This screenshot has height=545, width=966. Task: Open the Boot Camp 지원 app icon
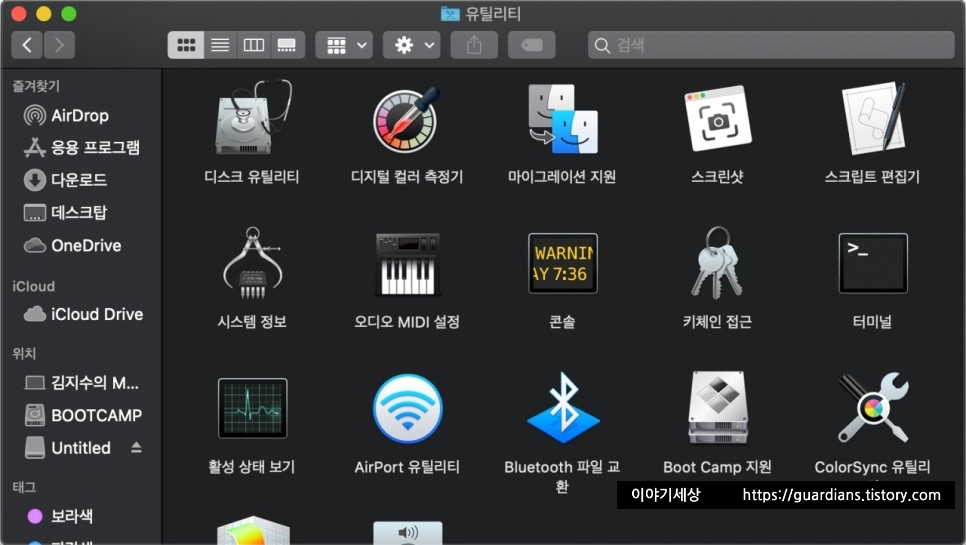718,408
